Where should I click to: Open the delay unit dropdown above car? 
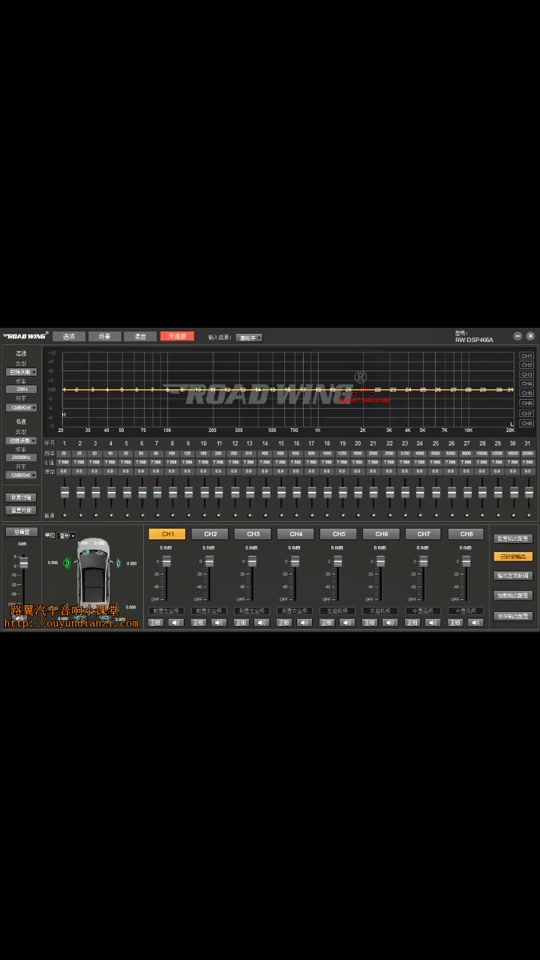[66, 536]
